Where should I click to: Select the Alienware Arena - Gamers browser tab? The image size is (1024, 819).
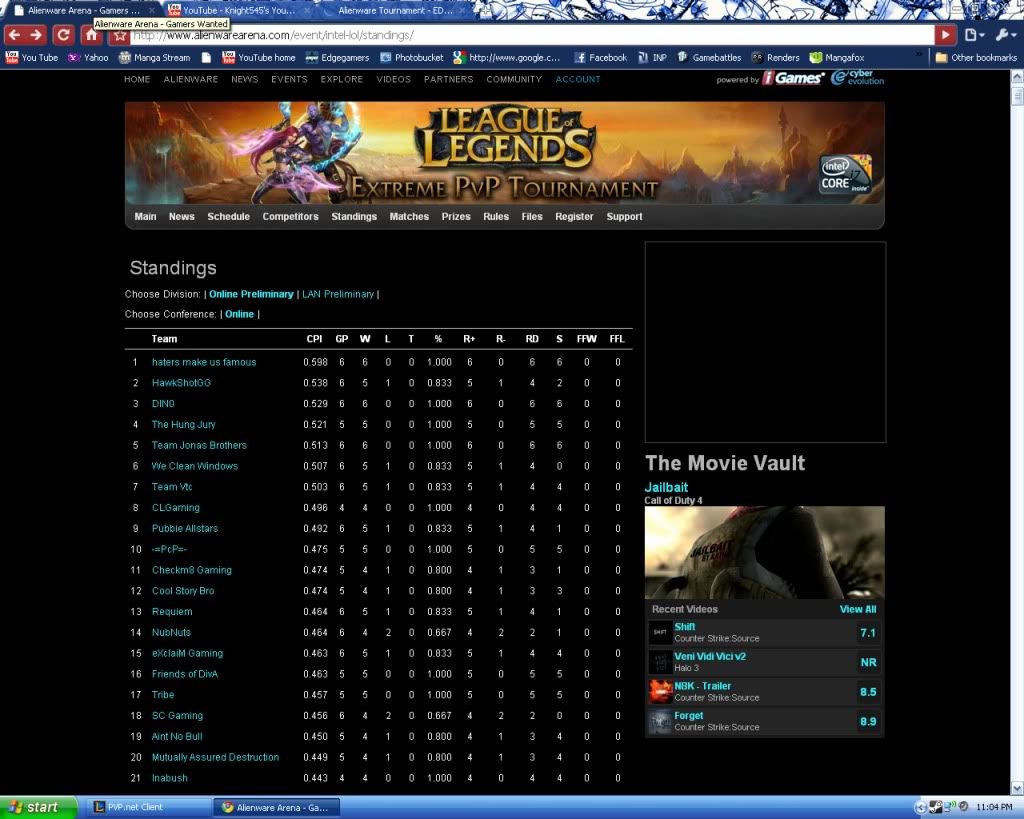tap(84, 10)
